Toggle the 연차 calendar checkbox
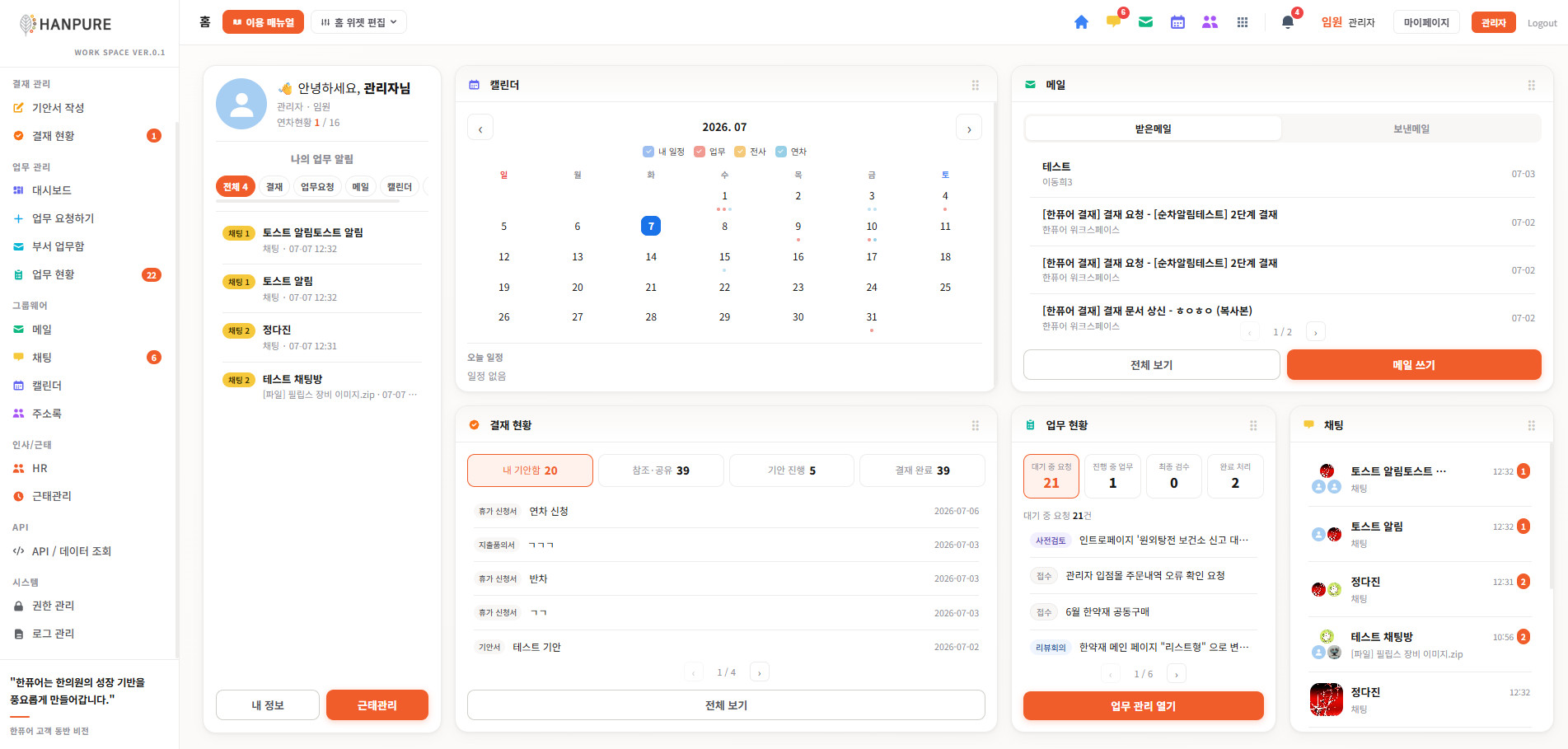The image size is (1568, 749). coord(781,152)
